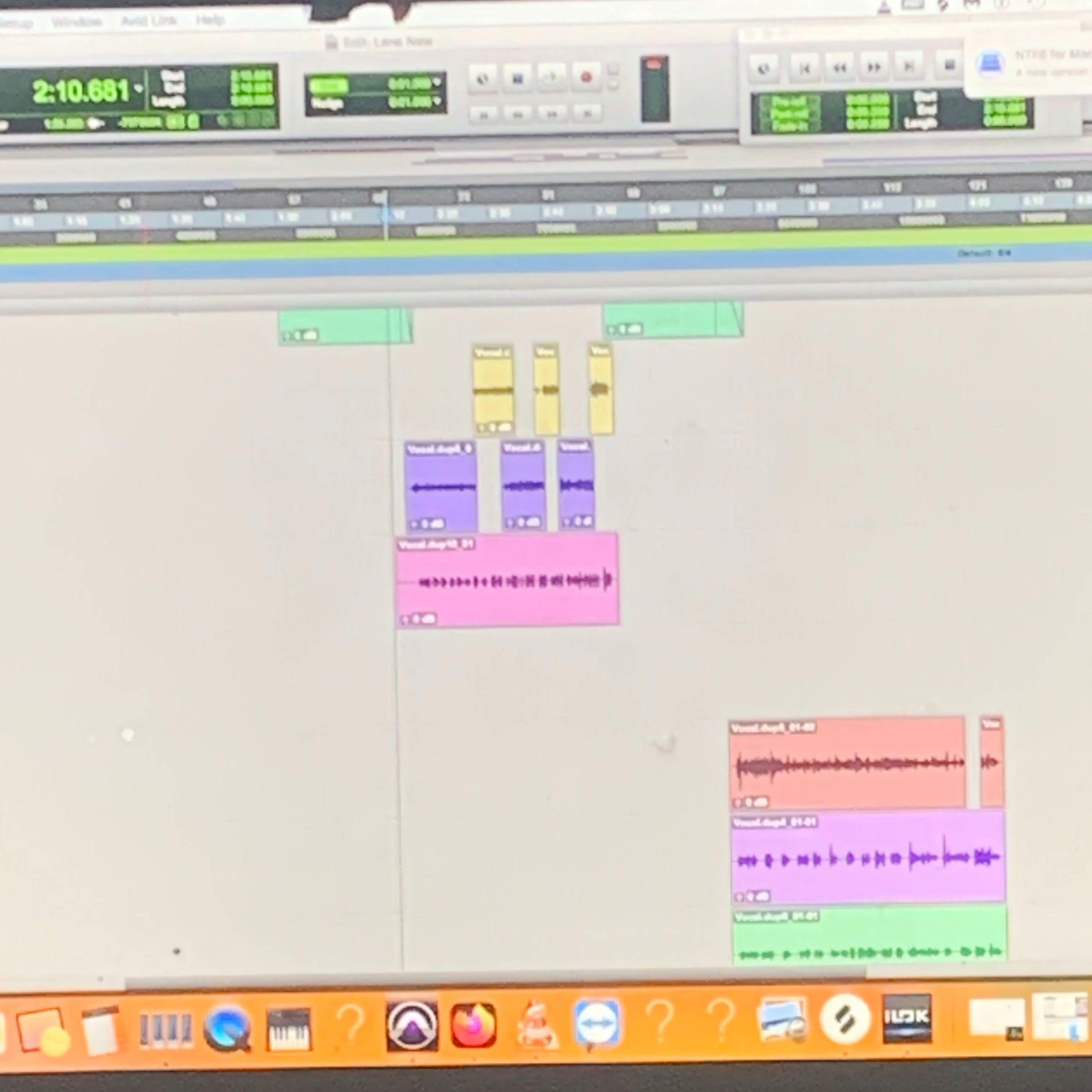
Task: Click Go to End in floating transport
Action: 909,67
